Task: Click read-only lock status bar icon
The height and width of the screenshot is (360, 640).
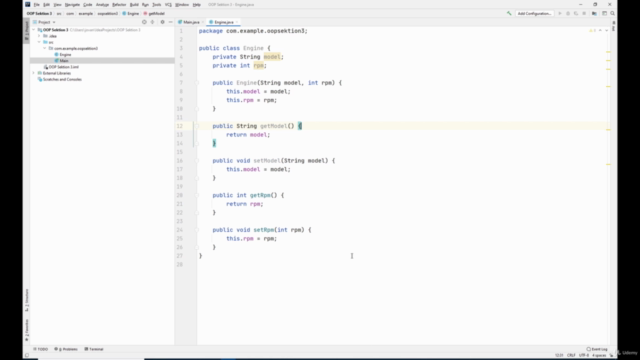Action: coord(611,355)
